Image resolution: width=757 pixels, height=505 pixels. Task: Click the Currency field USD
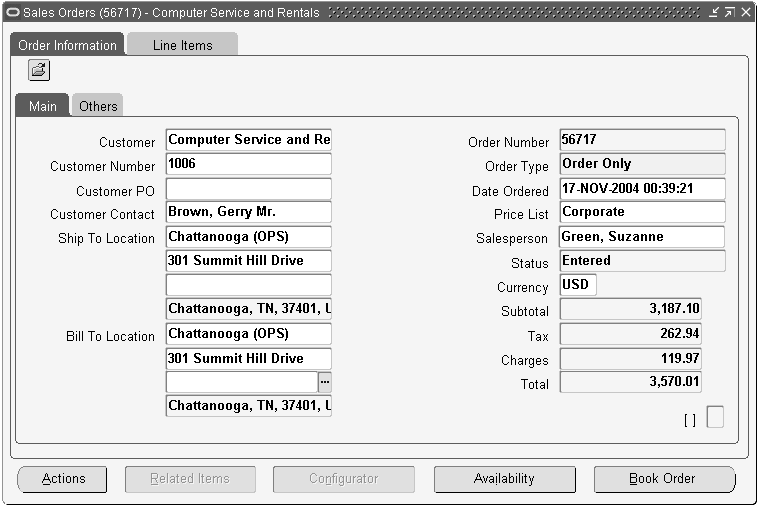click(x=578, y=285)
